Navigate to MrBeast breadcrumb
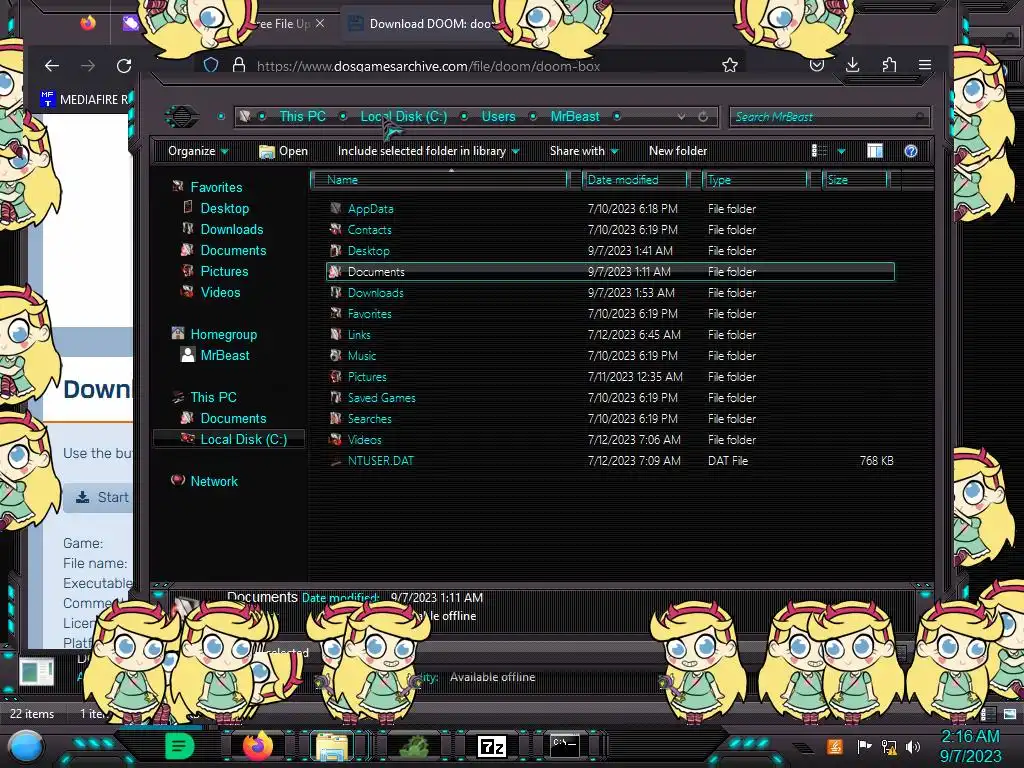Image resolution: width=1024 pixels, height=768 pixels. pos(575,116)
